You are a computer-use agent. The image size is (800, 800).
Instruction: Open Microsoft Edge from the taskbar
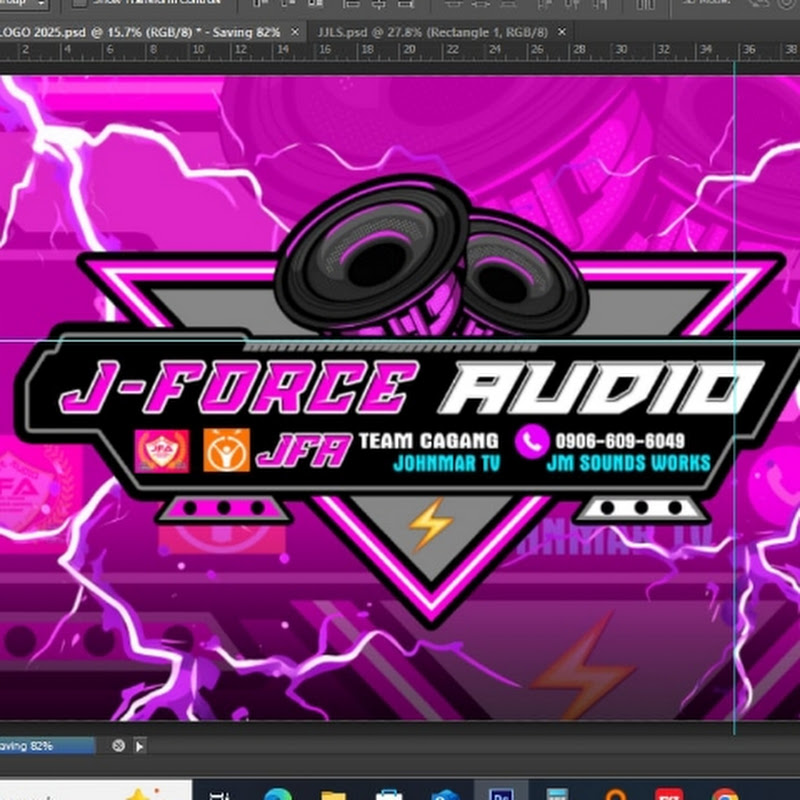[277, 793]
